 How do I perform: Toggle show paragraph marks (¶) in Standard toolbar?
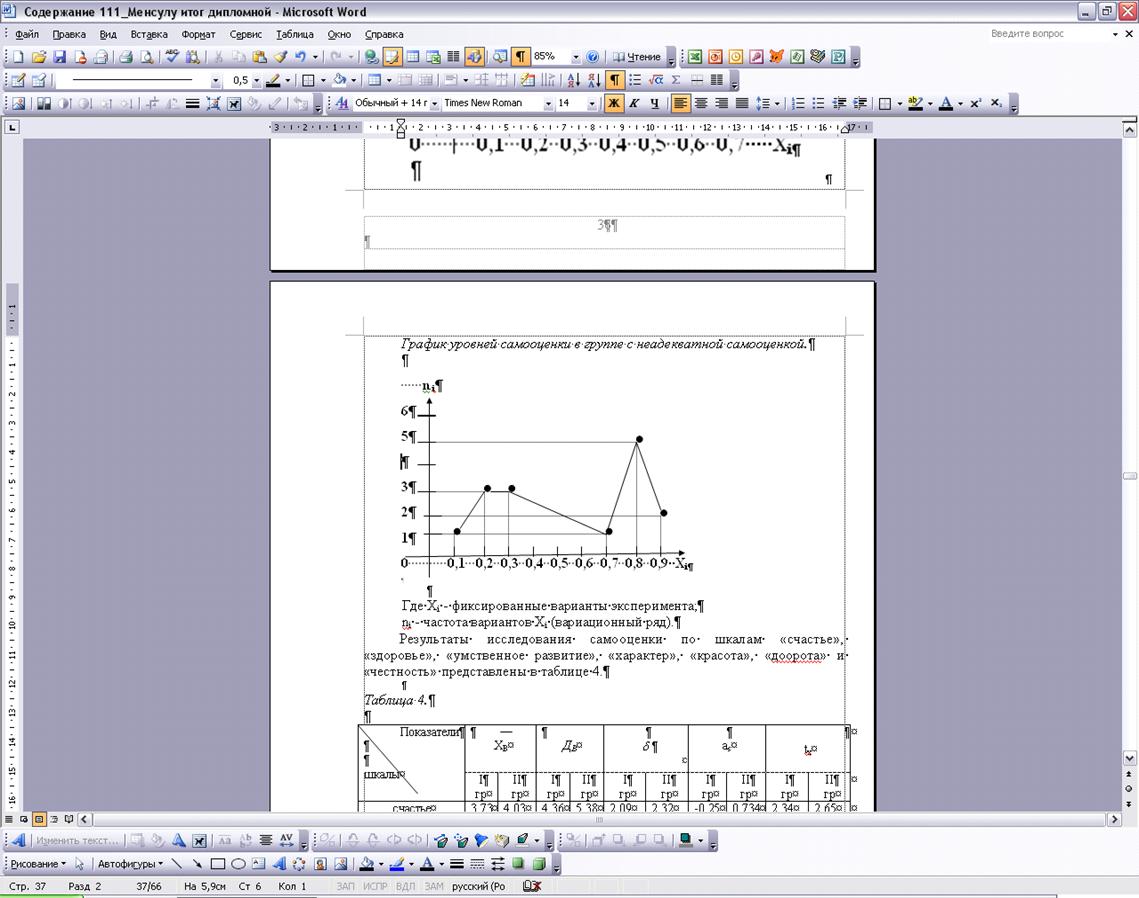pos(520,57)
